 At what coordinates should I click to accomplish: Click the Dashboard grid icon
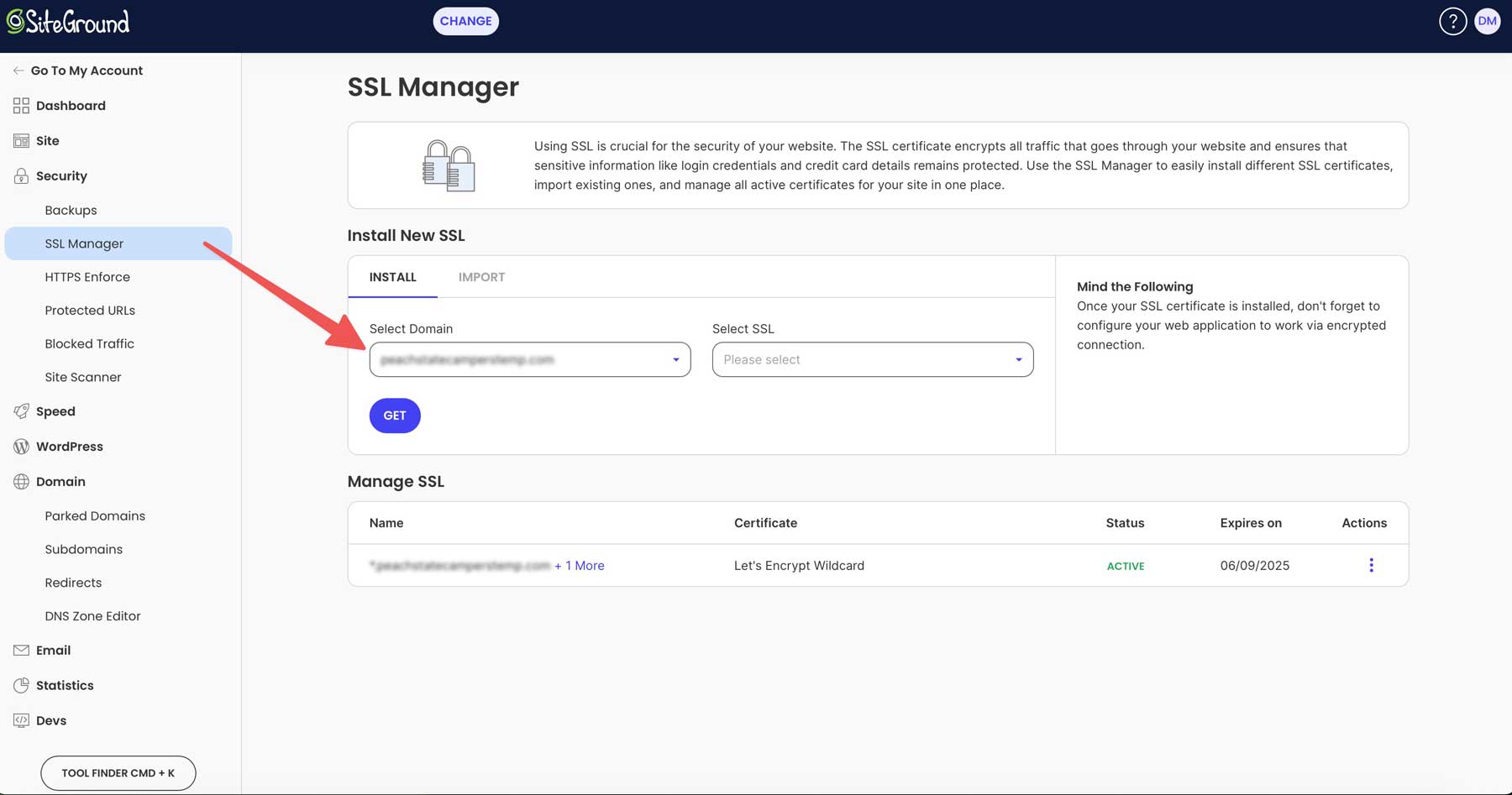coord(21,106)
